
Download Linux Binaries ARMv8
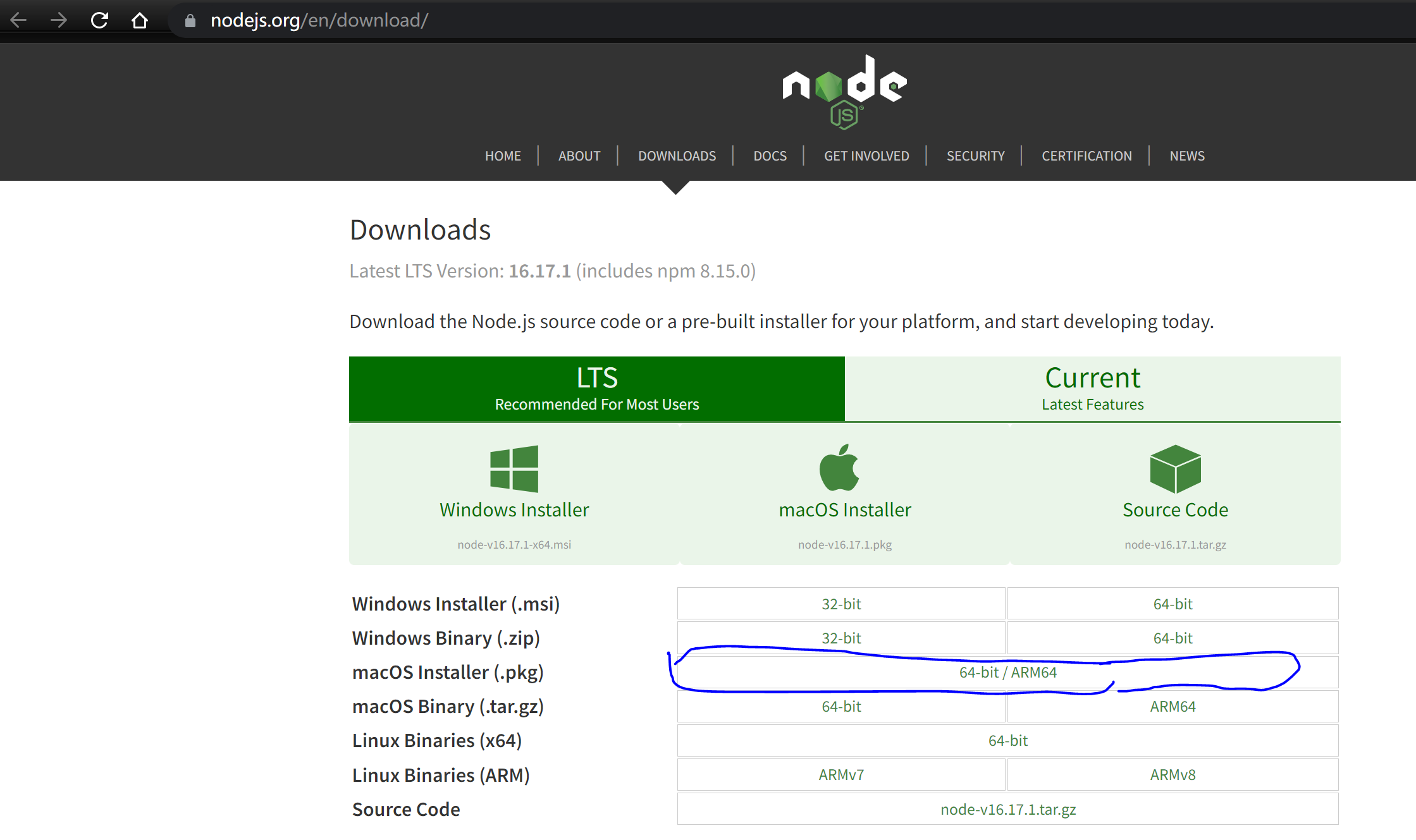1173,774
